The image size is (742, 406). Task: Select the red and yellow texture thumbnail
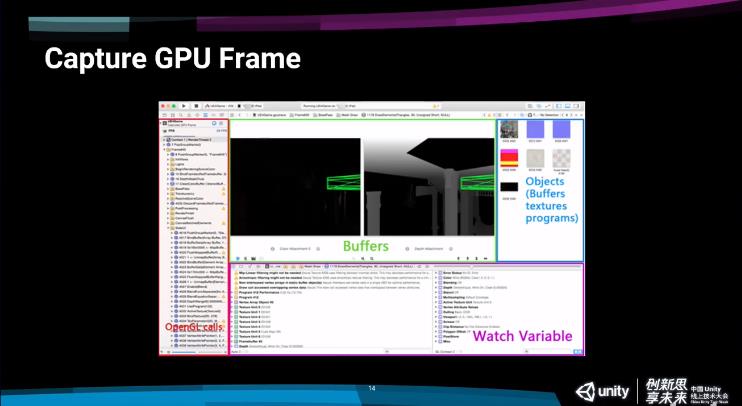[x=509, y=158]
